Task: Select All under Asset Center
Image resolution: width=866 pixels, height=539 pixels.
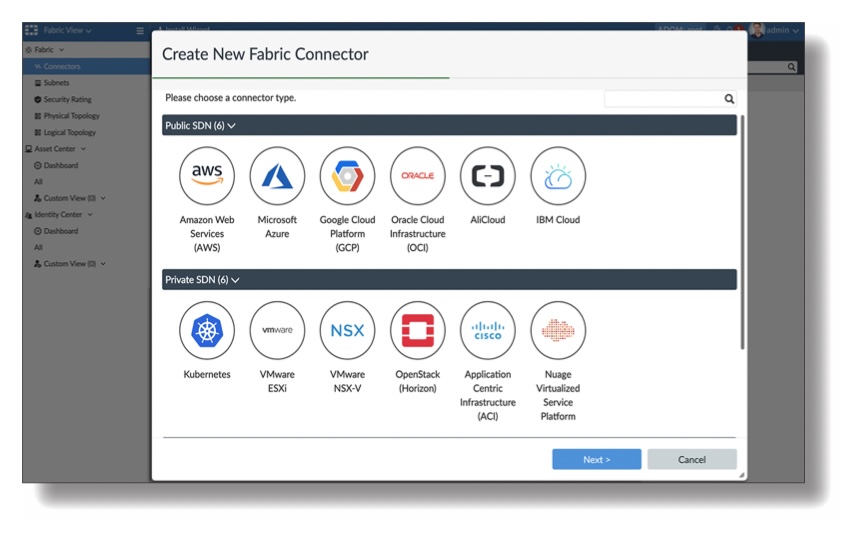Action: coord(38,182)
